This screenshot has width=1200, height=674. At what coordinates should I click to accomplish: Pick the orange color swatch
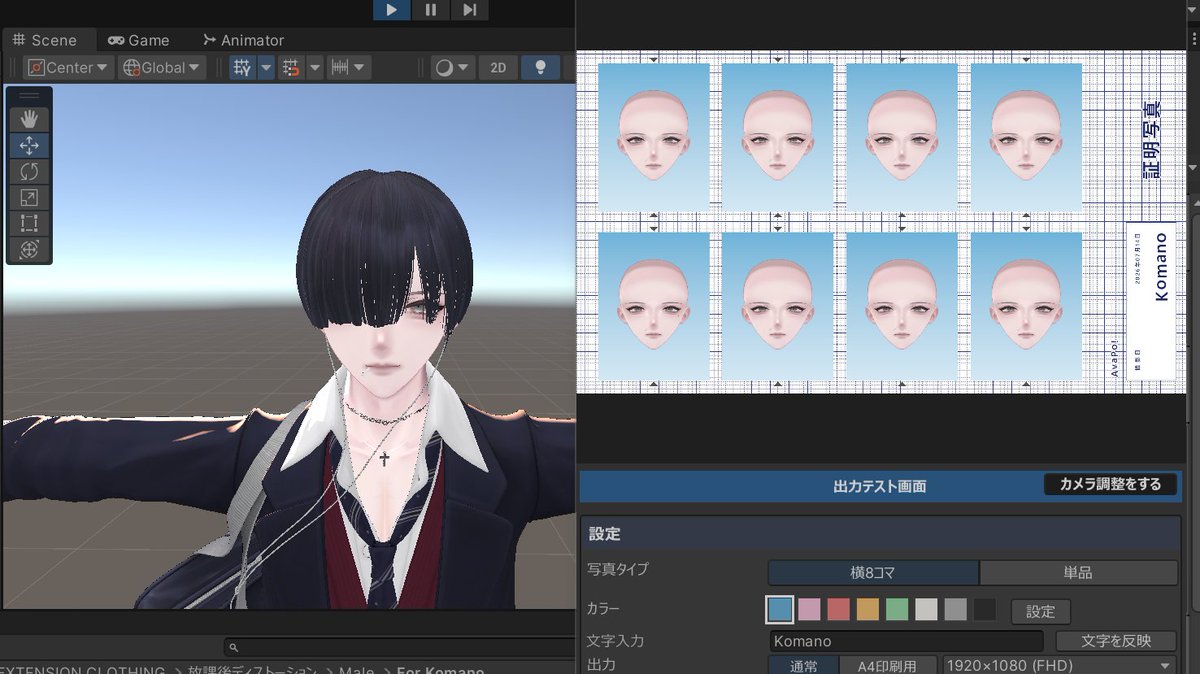pos(868,609)
